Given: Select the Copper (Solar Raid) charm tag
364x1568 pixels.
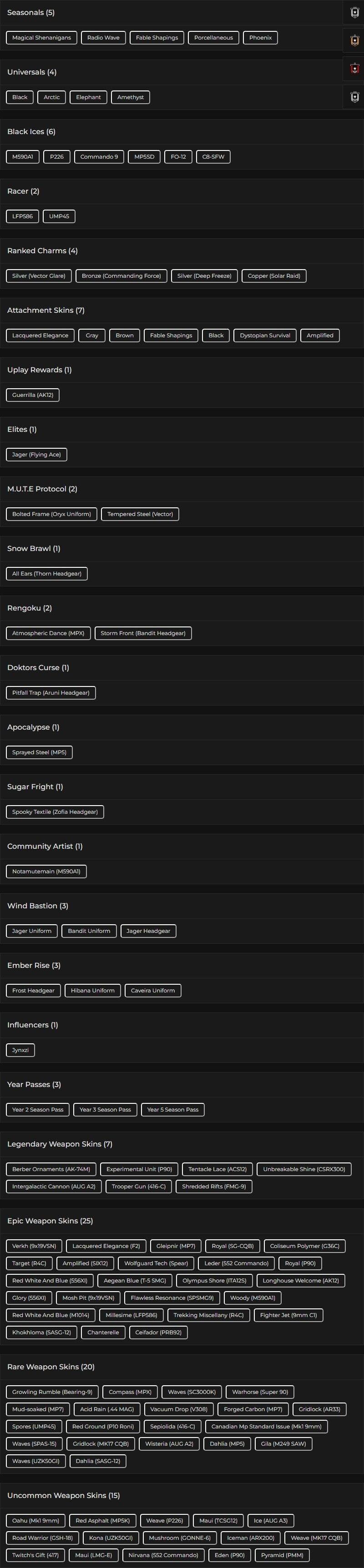Looking at the screenshot, I should pos(274,276).
